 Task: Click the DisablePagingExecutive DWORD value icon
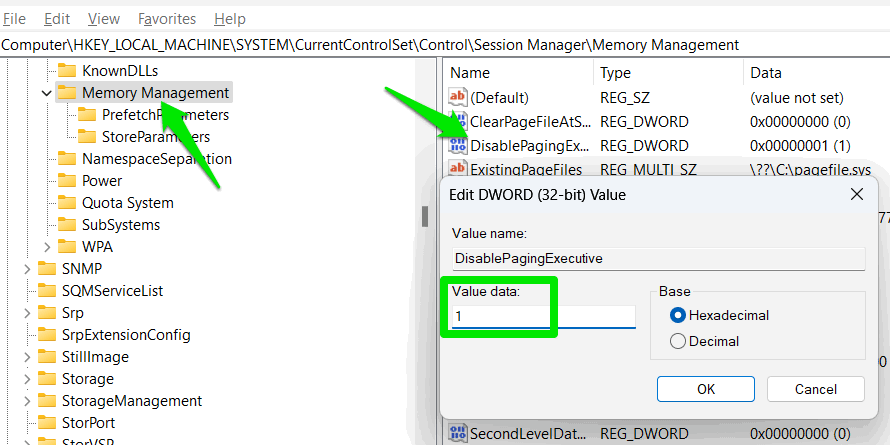tap(459, 146)
